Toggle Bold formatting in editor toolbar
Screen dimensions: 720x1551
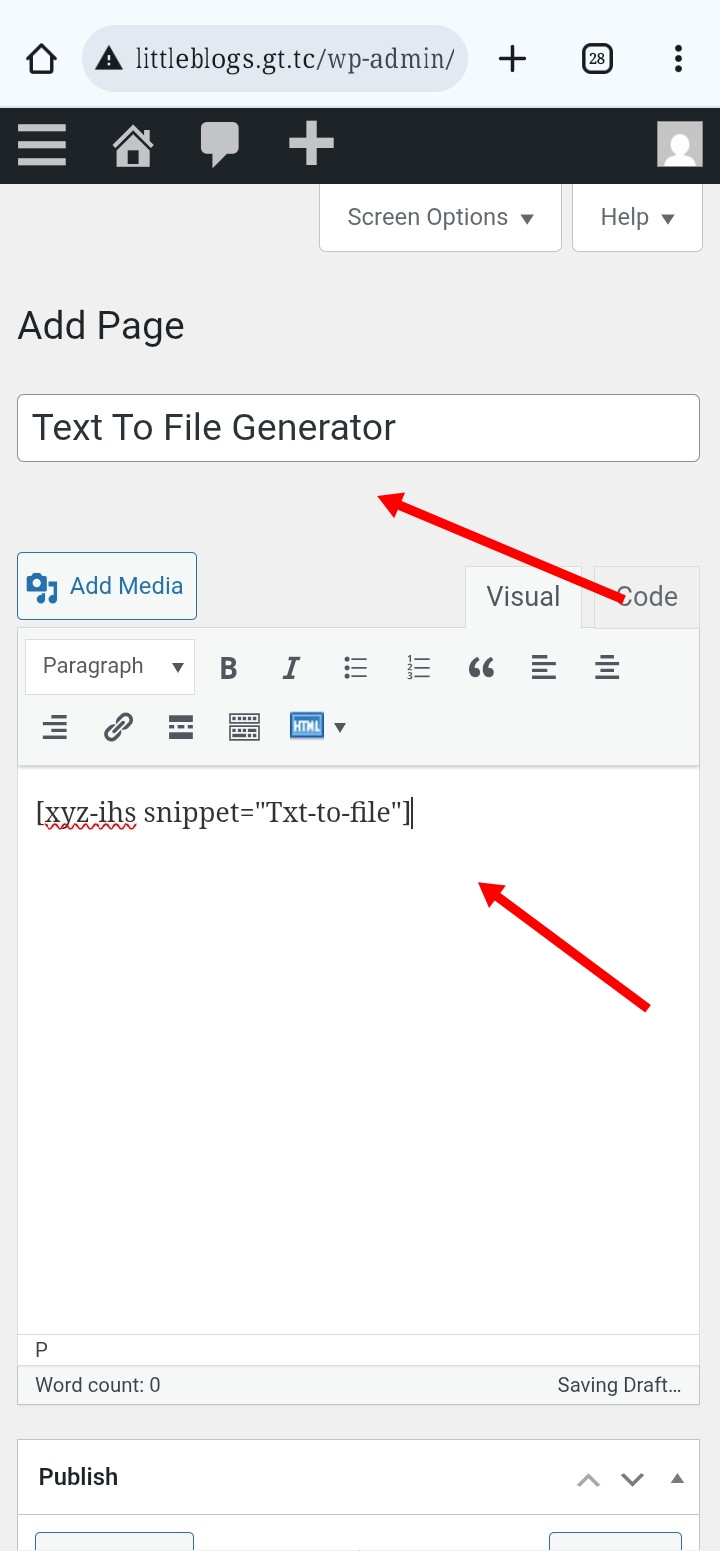point(229,668)
